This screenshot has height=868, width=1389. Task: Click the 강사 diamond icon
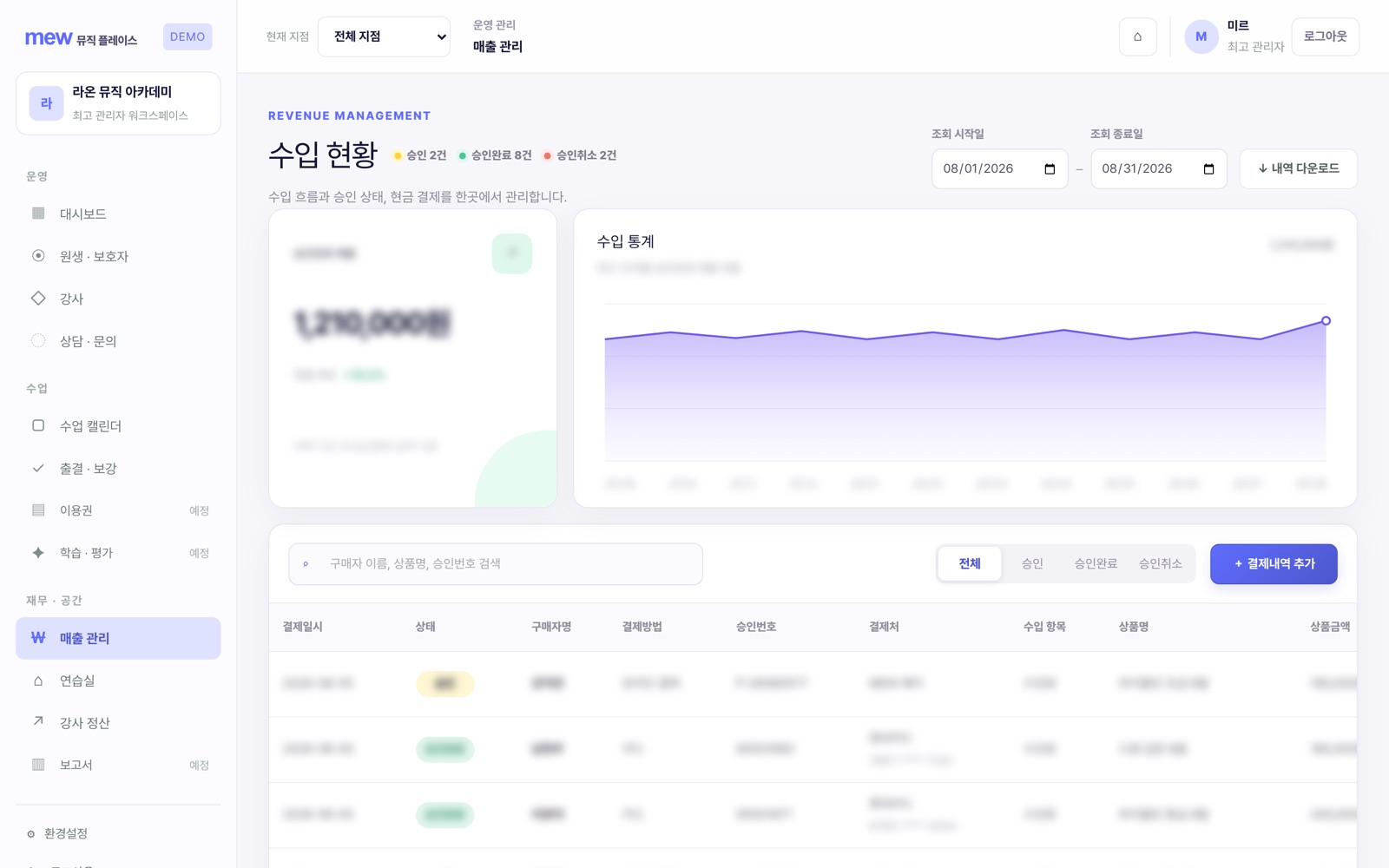pos(38,298)
